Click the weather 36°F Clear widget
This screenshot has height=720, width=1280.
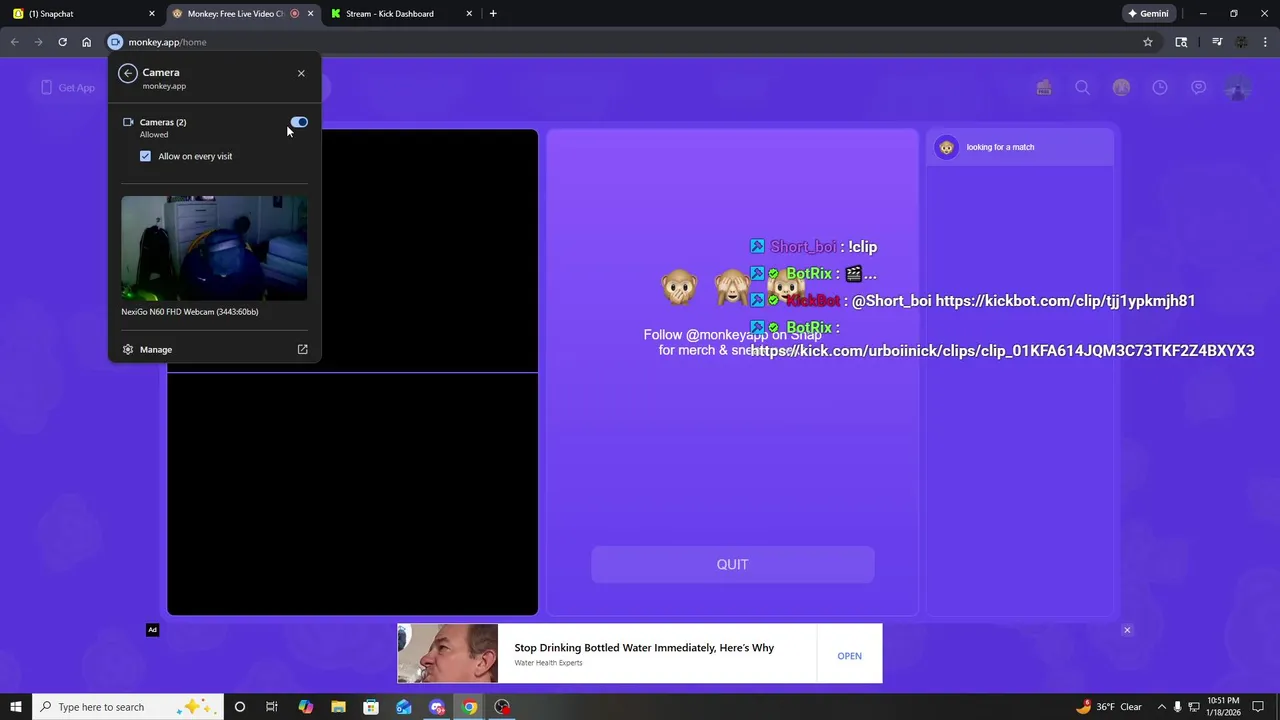(x=1108, y=707)
